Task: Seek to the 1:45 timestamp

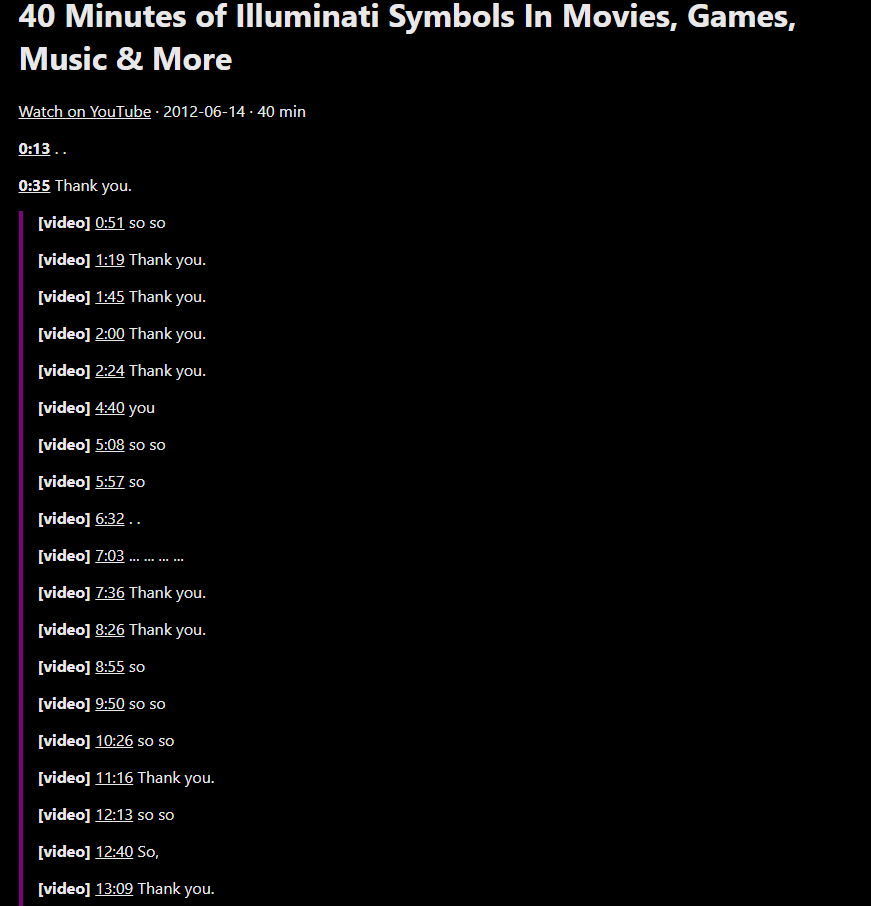Action: point(110,296)
